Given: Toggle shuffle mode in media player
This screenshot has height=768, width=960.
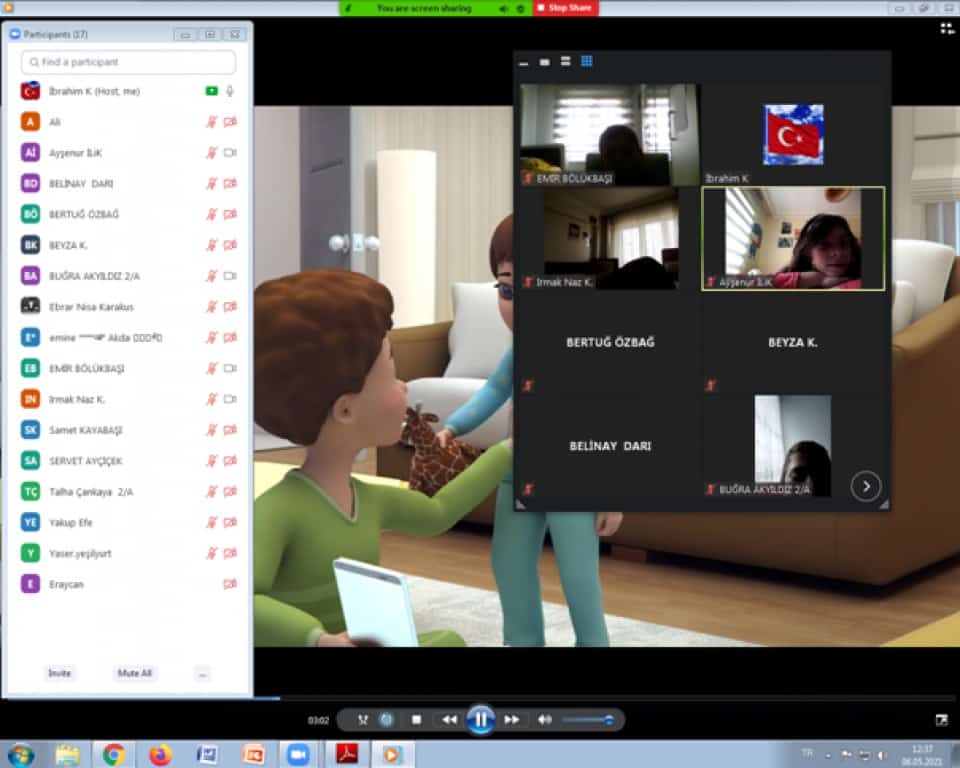Looking at the screenshot, I should (363, 720).
